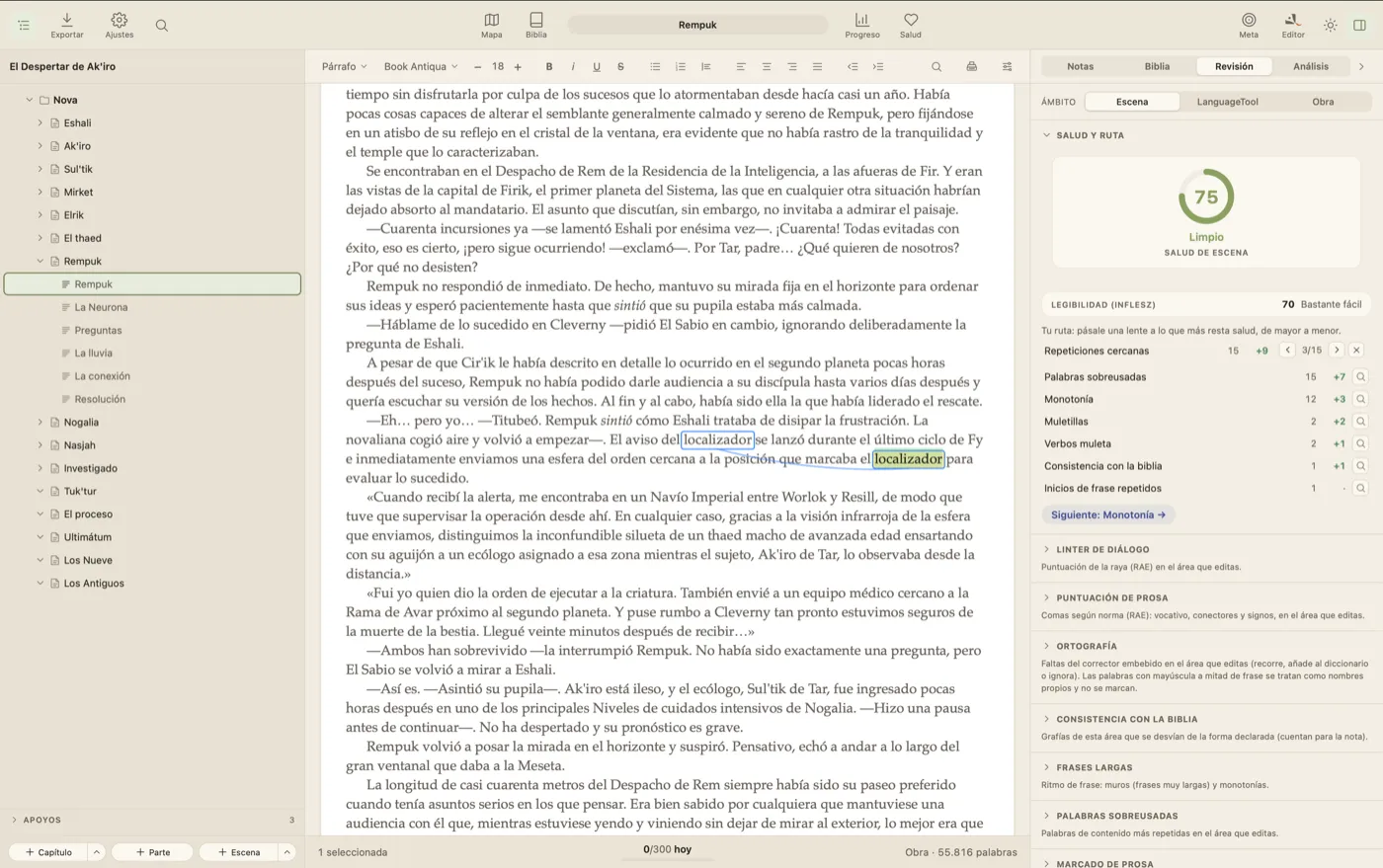
Task: Collapse the Rempuk chapter
Action: (41, 262)
